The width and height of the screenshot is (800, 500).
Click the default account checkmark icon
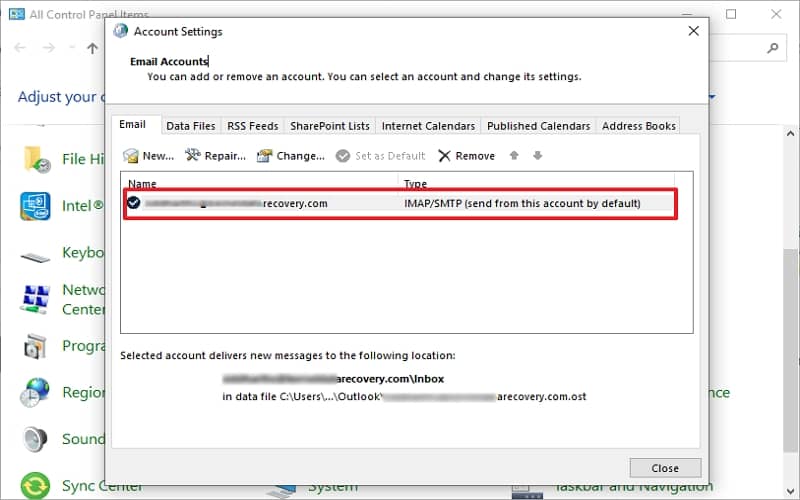click(x=134, y=203)
